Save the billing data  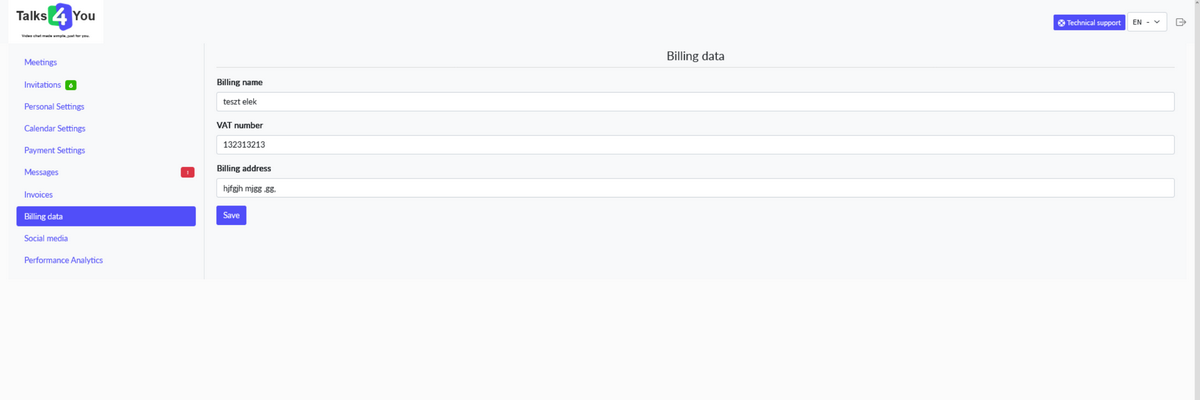[x=231, y=215]
